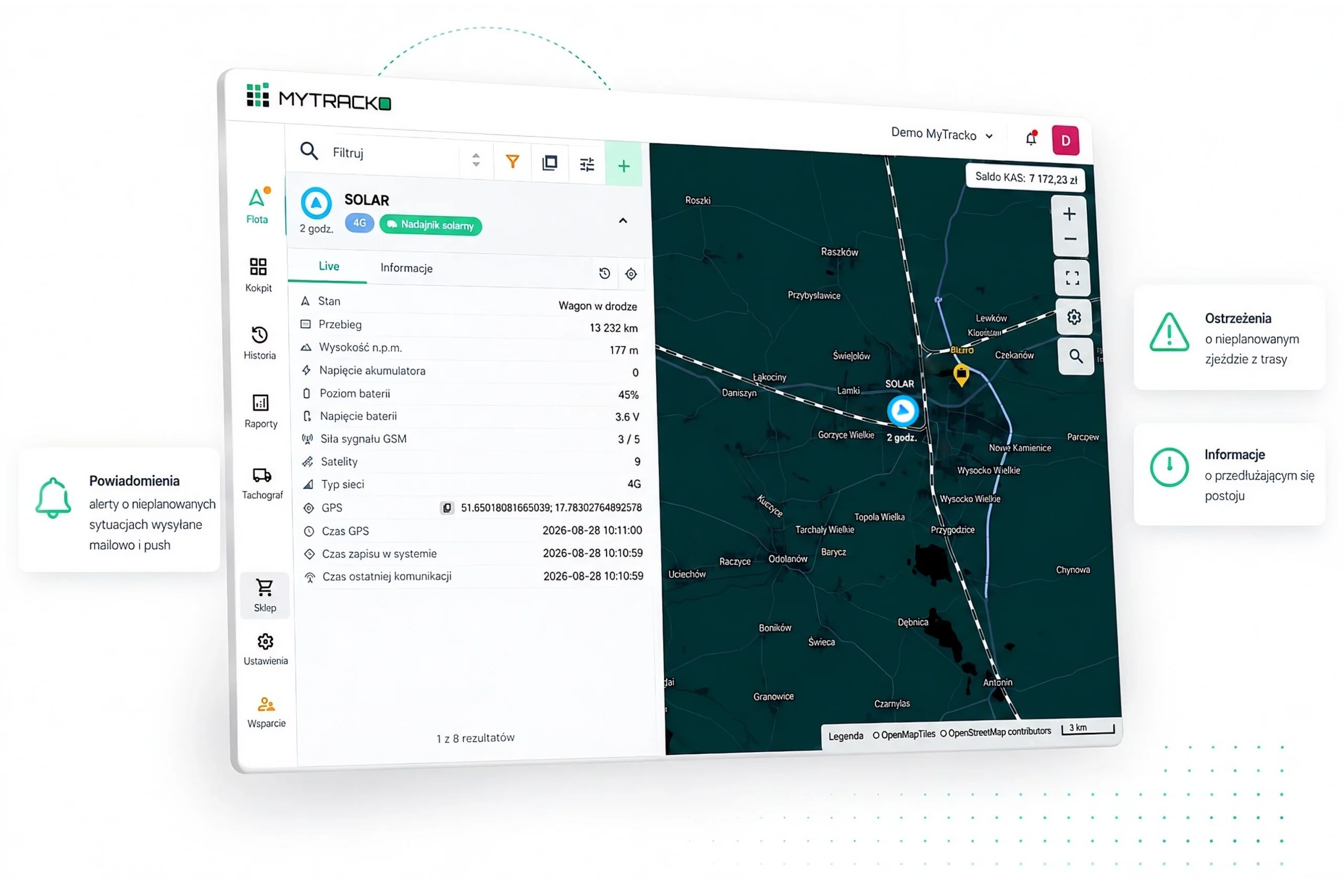Open Wsparcie support
Image resolution: width=1344 pixels, height=896 pixels.
click(x=266, y=712)
